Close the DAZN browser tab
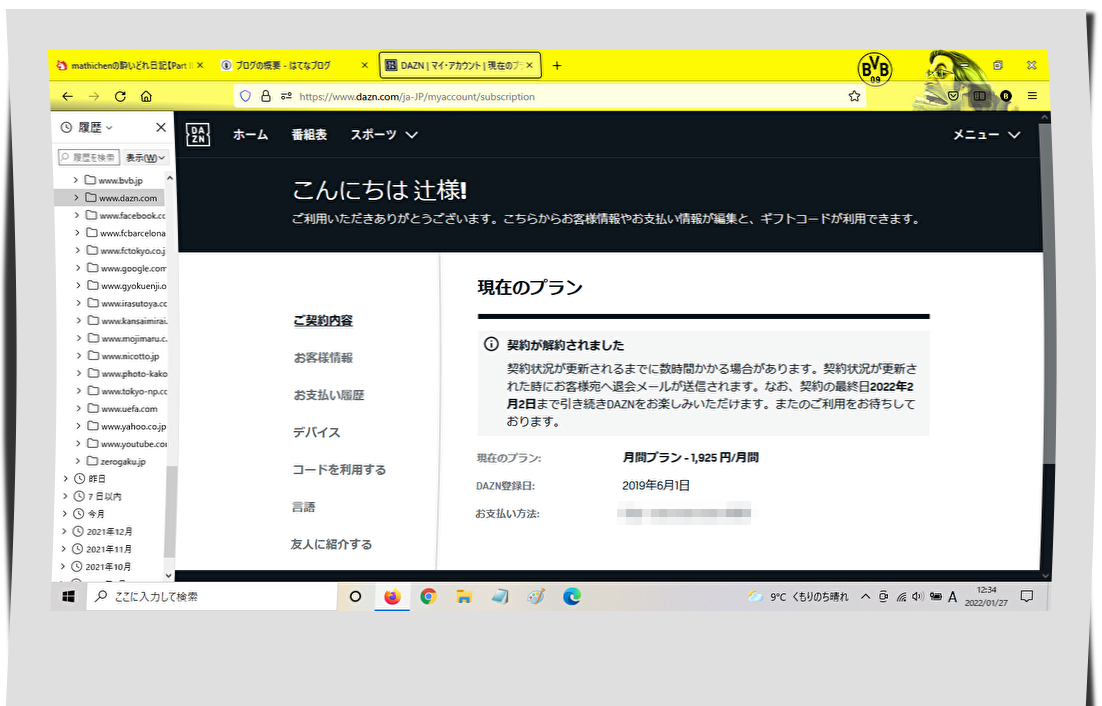 pos(529,65)
